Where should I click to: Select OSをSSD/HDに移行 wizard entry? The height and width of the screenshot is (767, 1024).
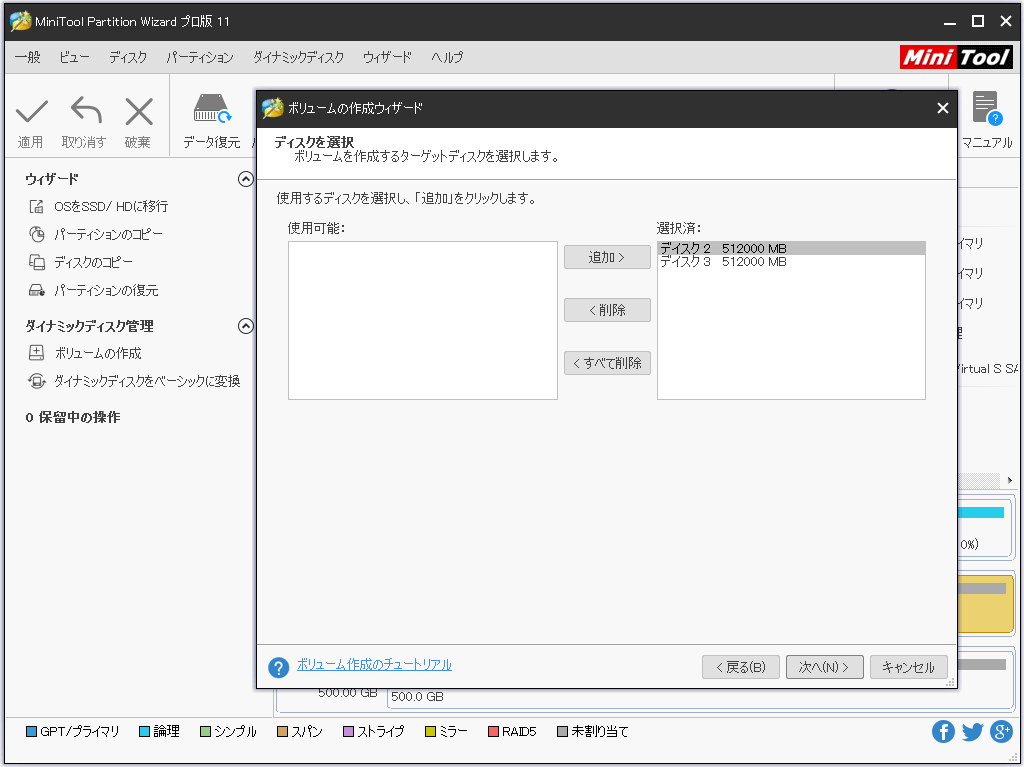pyautogui.click(x=111, y=206)
